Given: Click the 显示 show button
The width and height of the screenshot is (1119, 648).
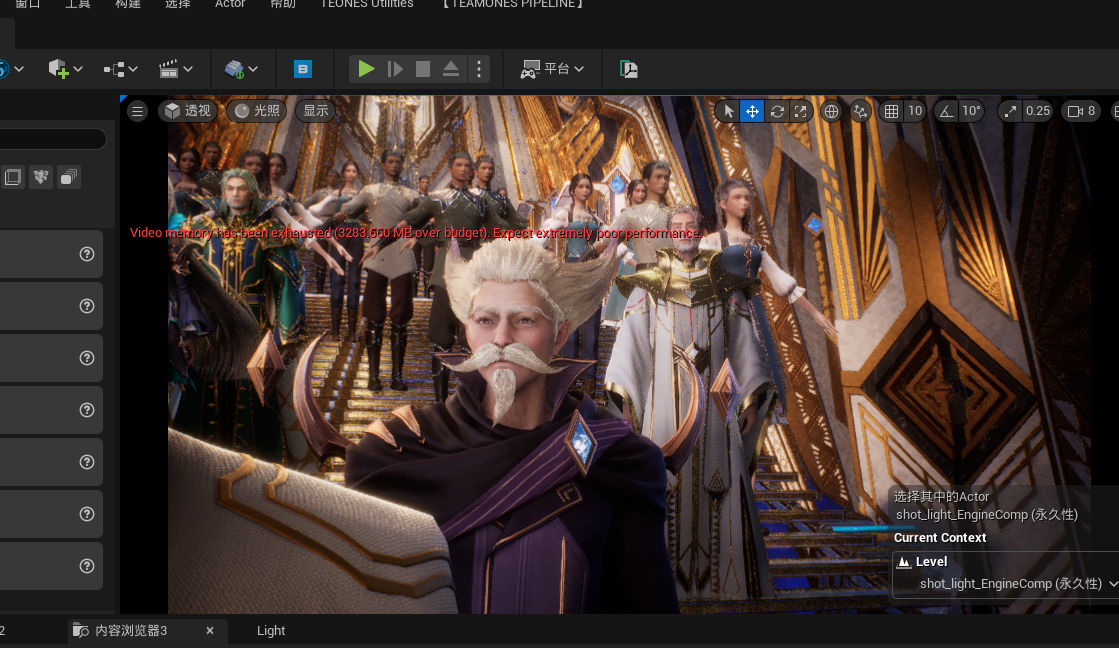Looking at the screenshot, I should point(316,111).
